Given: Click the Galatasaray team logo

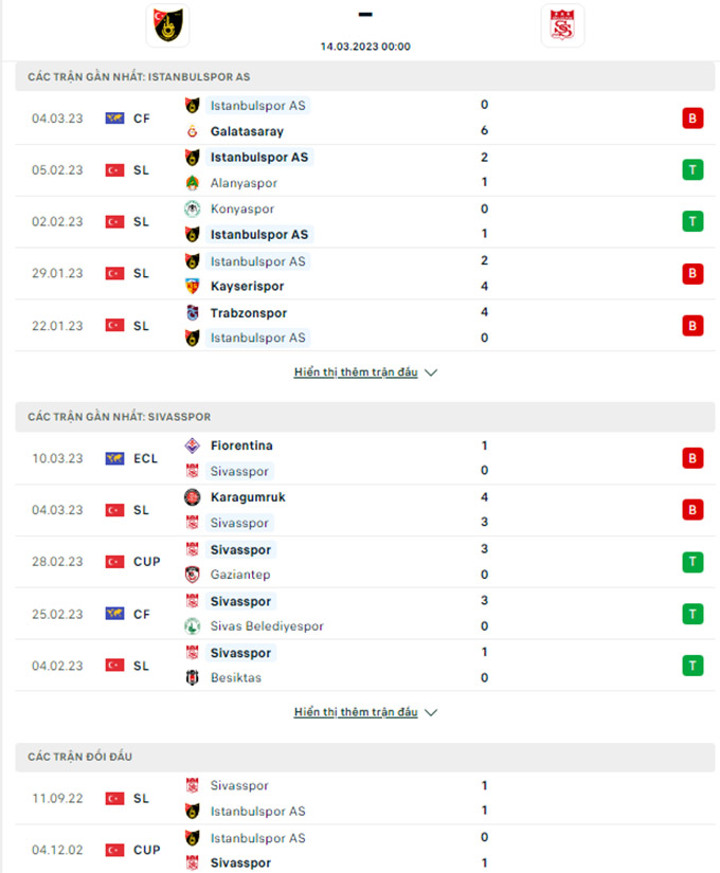Looking at the screenshot, I should pyautogui.click(x=192, y=131).
